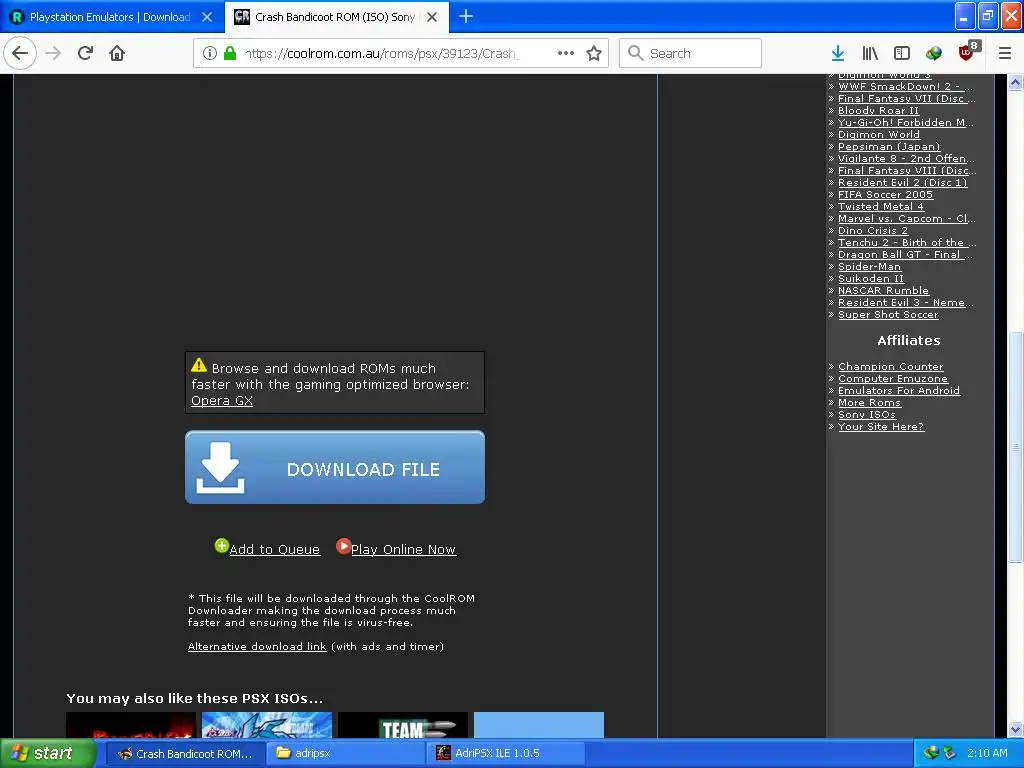Click the forward navigation arrow
The height and width of the screenshot is (768, 1024).
click(54, 53)
